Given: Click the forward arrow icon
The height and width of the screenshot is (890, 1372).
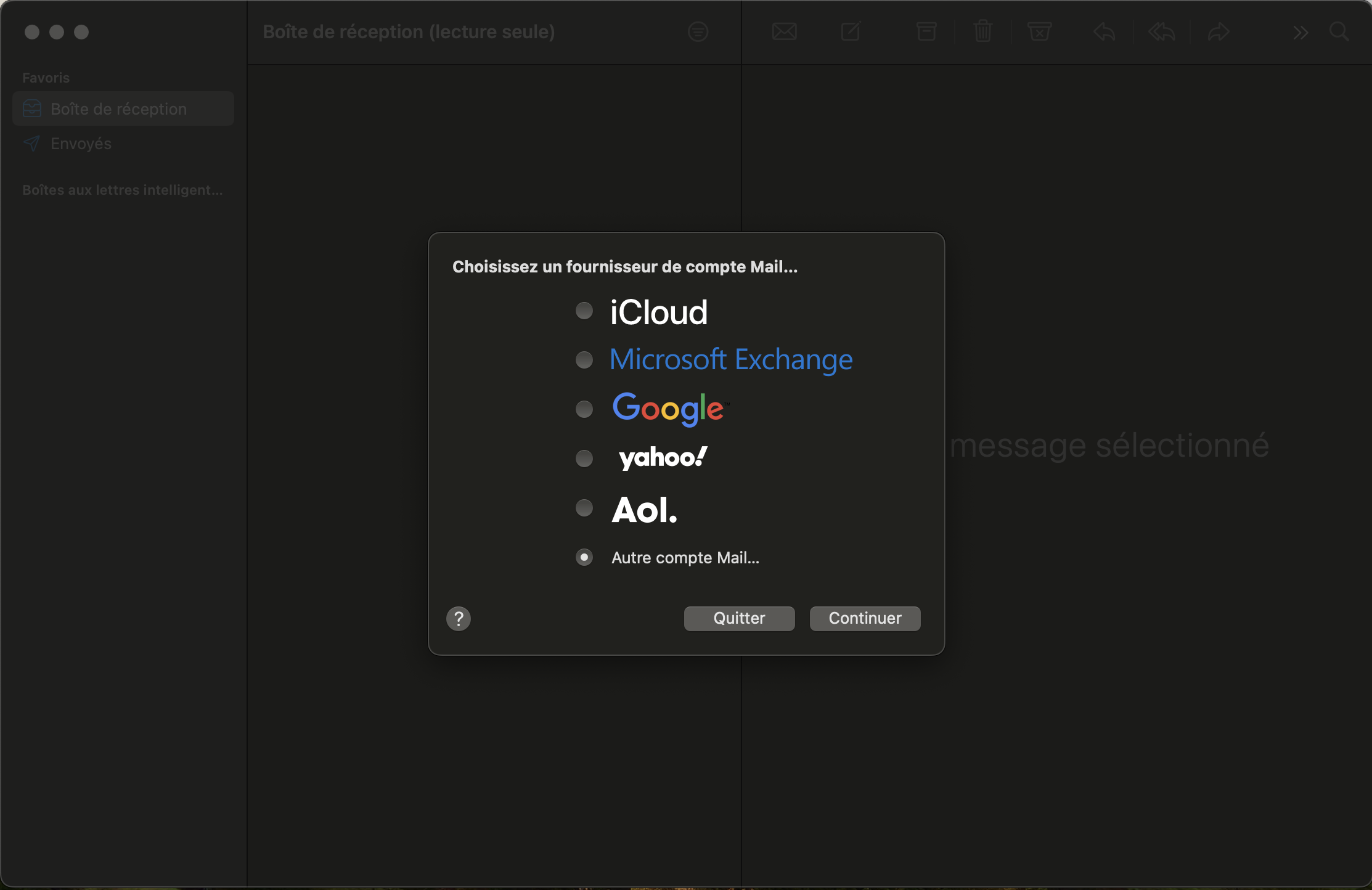Looking at the screenshot, I should click(x=1219, y=31).
